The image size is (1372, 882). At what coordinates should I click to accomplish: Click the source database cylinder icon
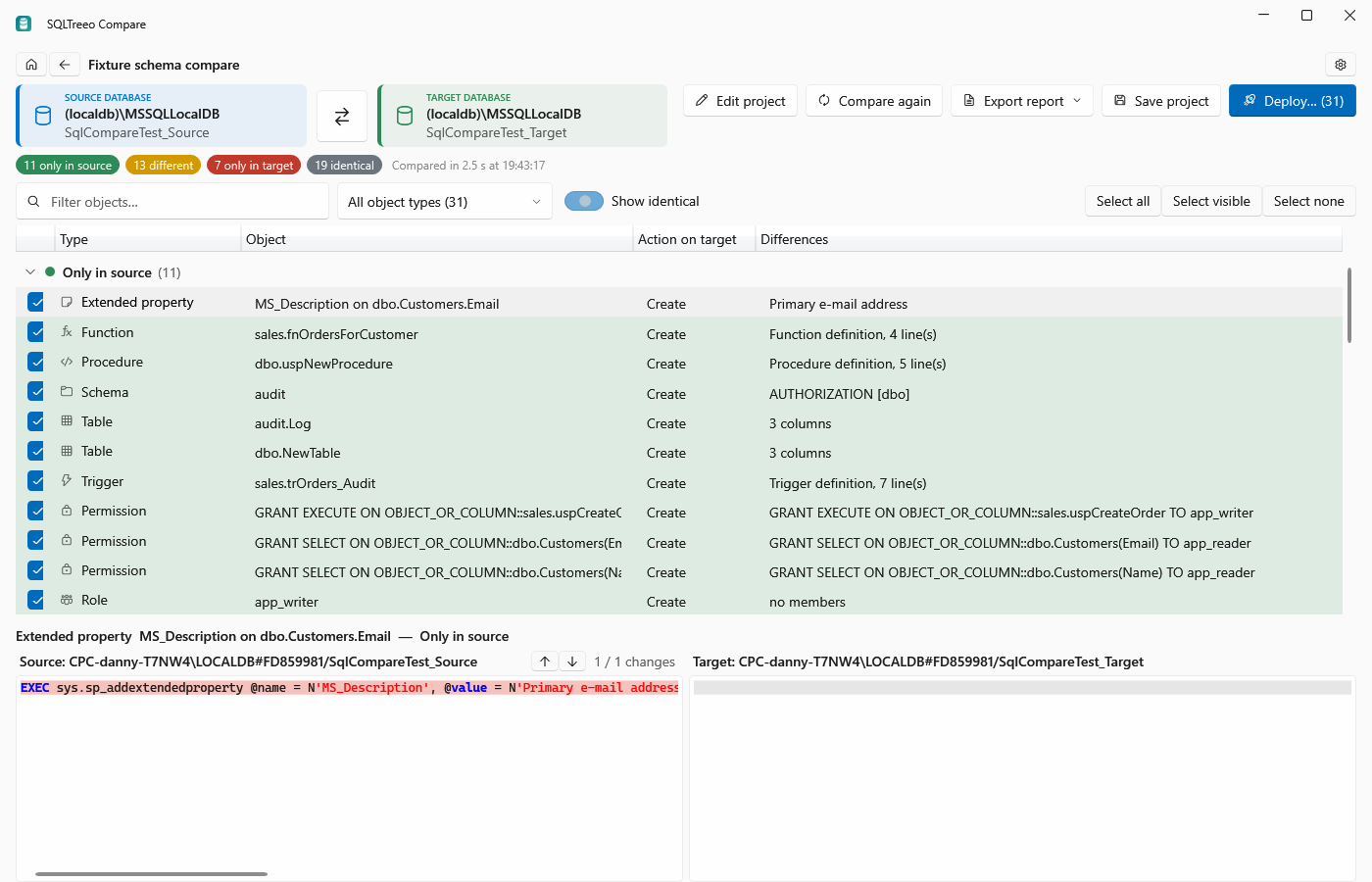click(43, 116)
